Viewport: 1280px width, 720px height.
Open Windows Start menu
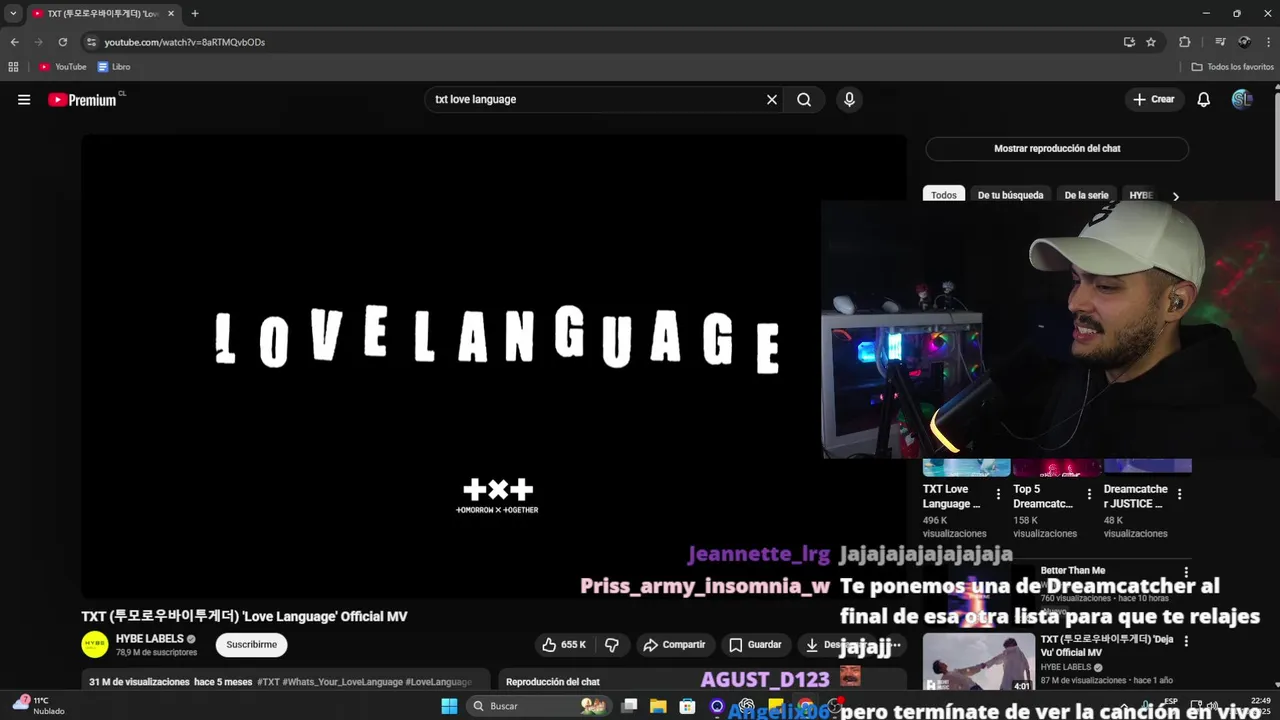pyautogui.click(x=449, y=706)
